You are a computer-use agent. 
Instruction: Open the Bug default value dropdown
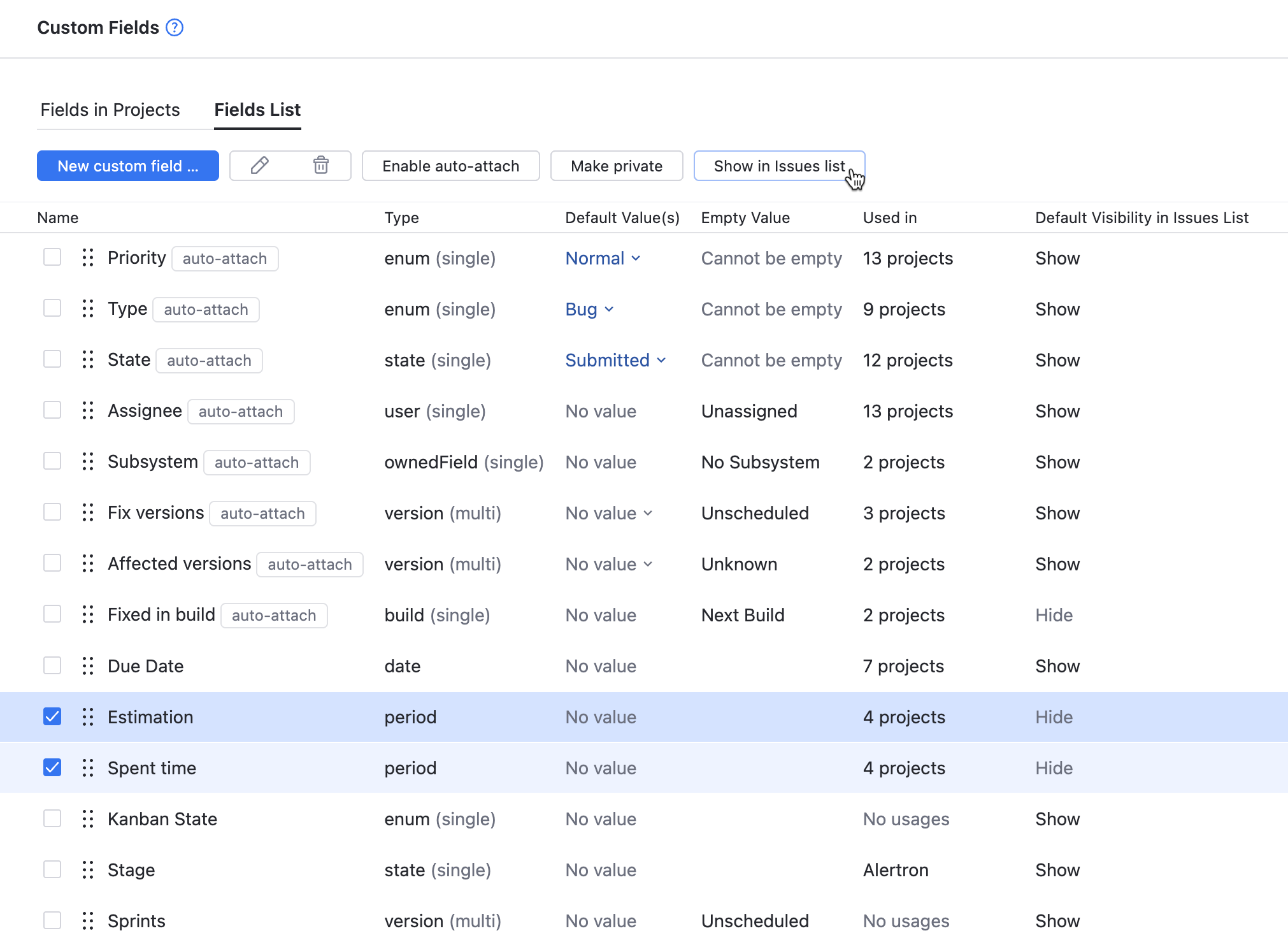pos(589,309)
